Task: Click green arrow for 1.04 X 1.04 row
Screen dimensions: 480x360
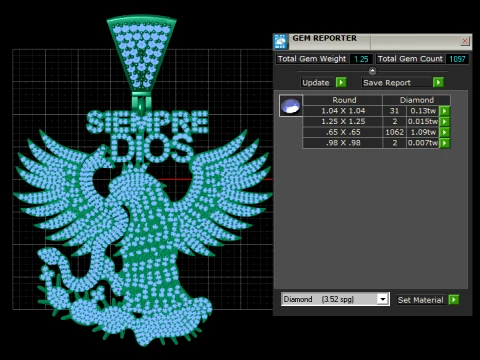Action: point(445,111)
